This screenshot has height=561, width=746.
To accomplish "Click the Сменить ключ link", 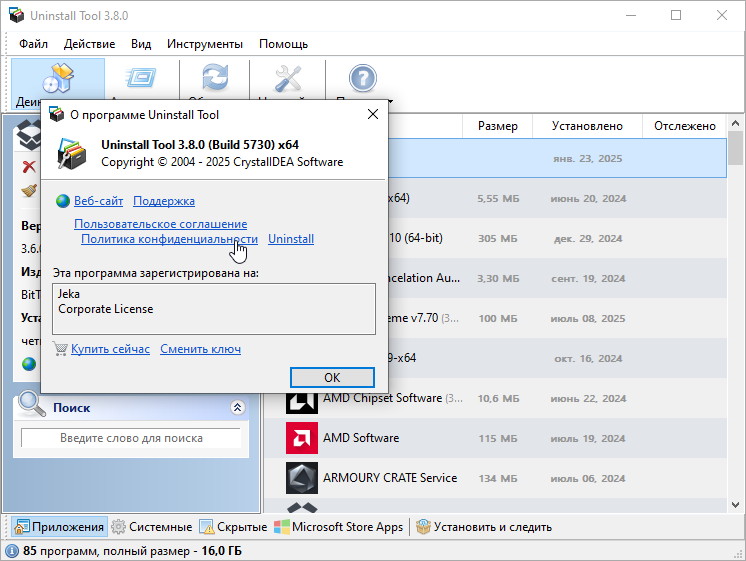I will click(200, 349).
